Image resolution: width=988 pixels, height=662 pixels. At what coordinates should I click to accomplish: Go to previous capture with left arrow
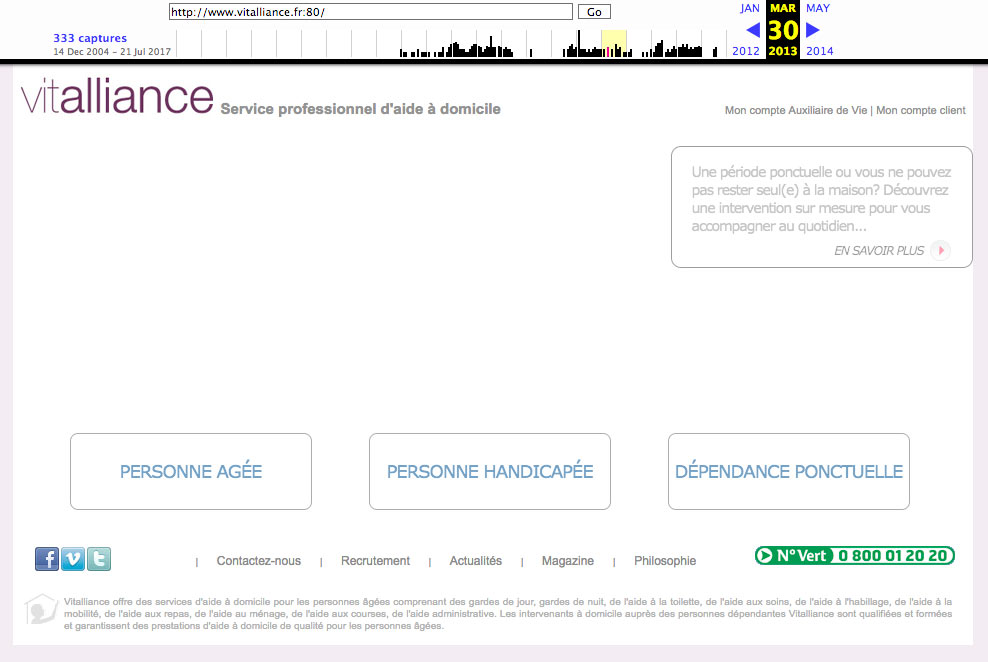(752, 30)
